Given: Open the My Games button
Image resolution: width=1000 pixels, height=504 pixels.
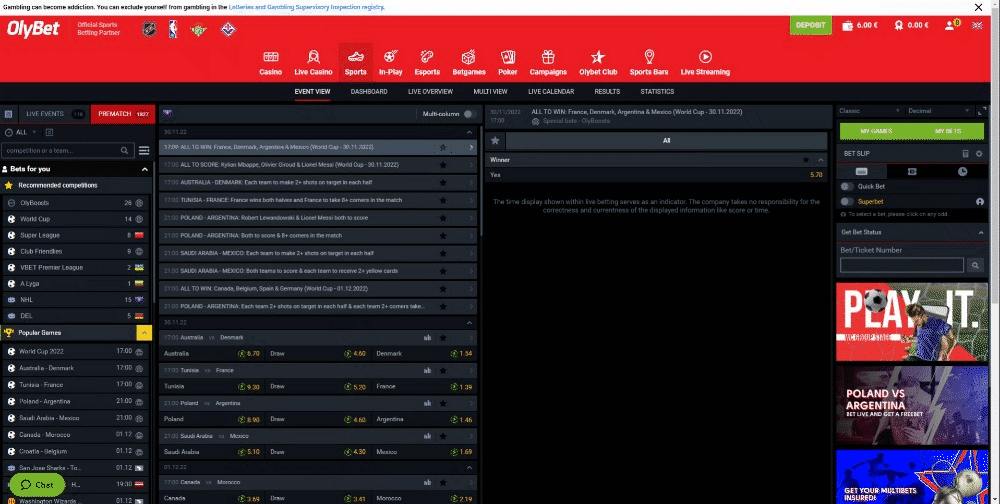Looking at the screenshot, I should click(x=876, y=131).
